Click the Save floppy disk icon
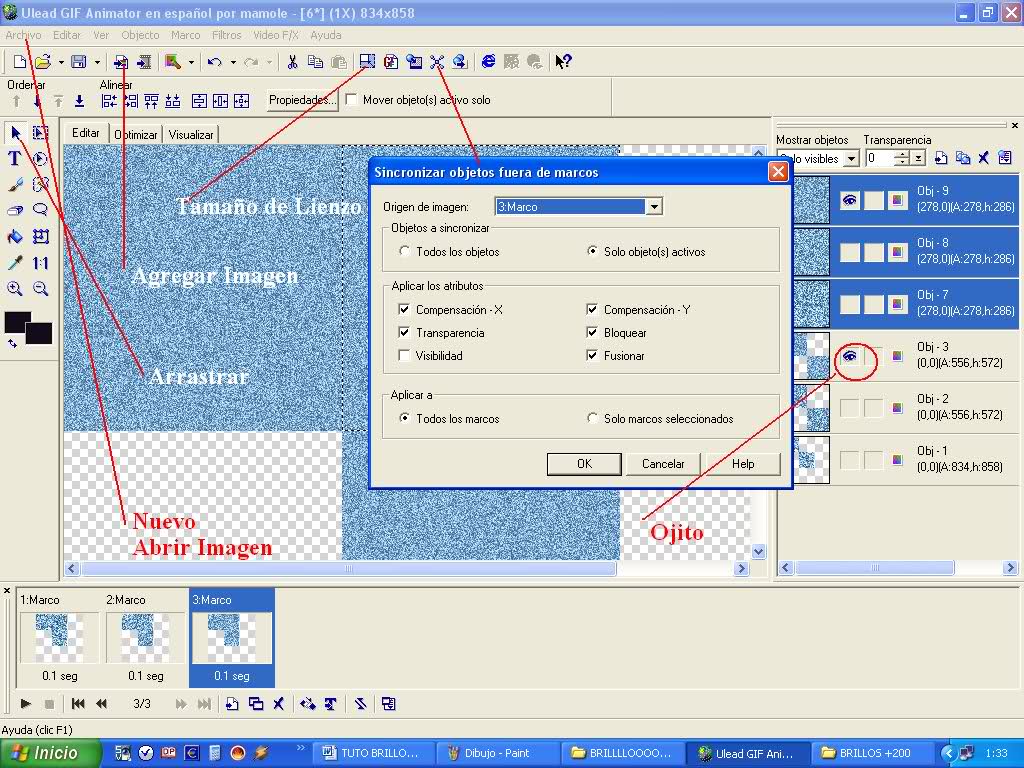 point(78,61)
